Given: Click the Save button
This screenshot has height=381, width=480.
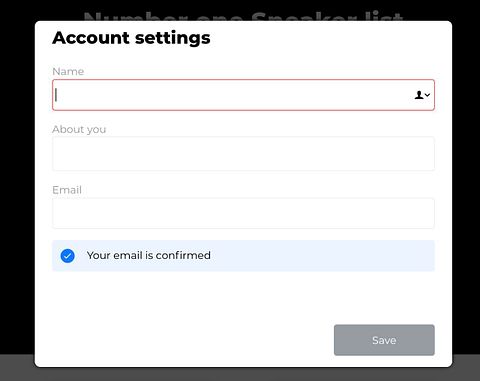Looking at the screenshot, I should [384, 340].
